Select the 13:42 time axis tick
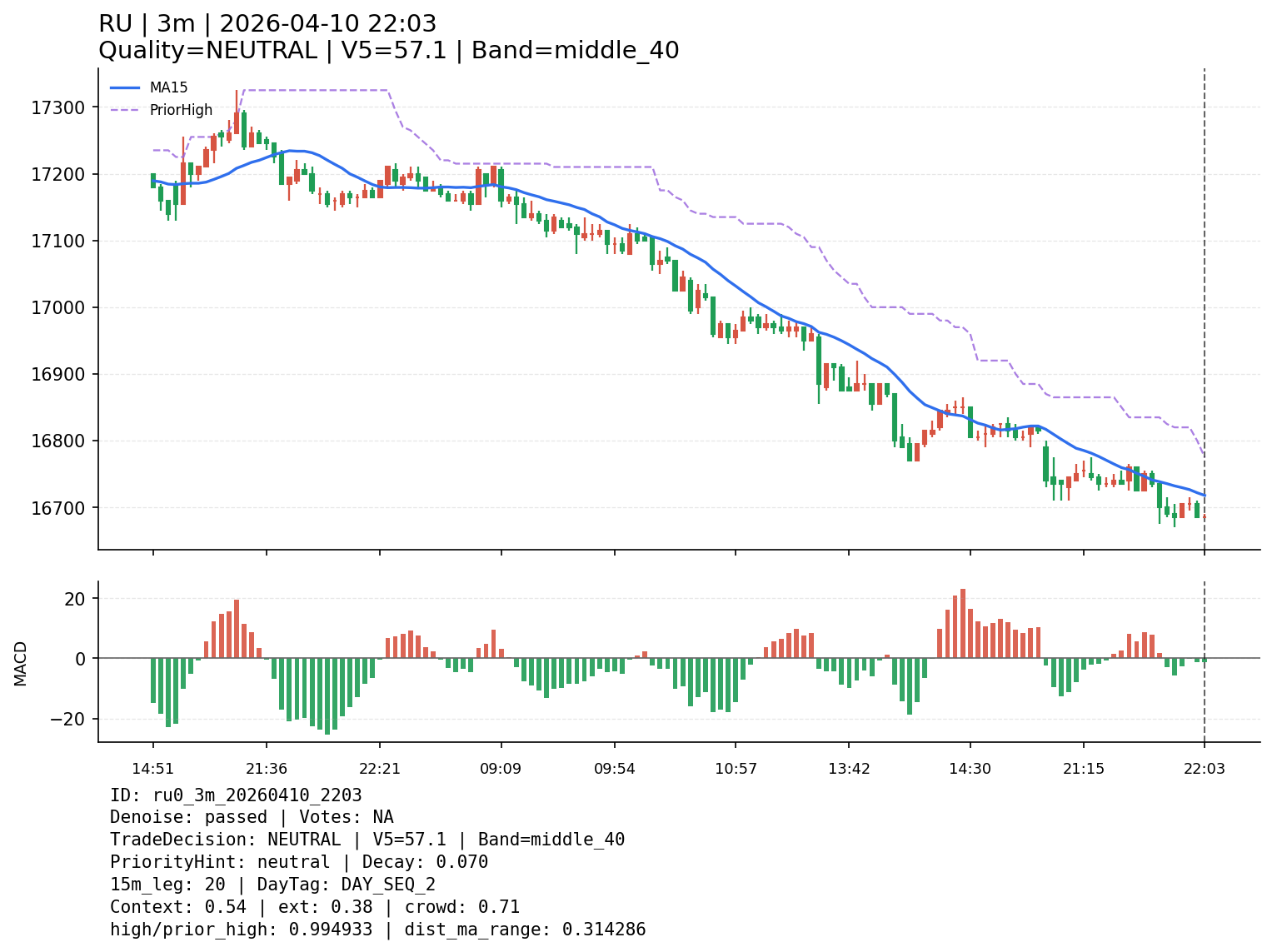 point(849,769)
